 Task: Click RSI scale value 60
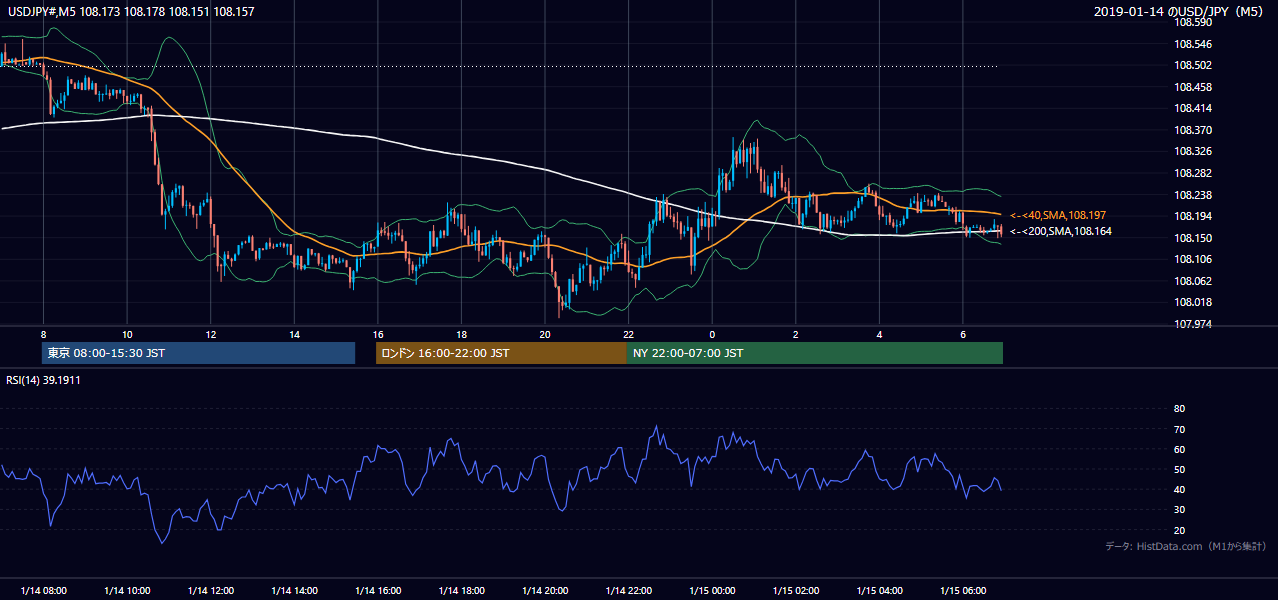[1179, 449]
